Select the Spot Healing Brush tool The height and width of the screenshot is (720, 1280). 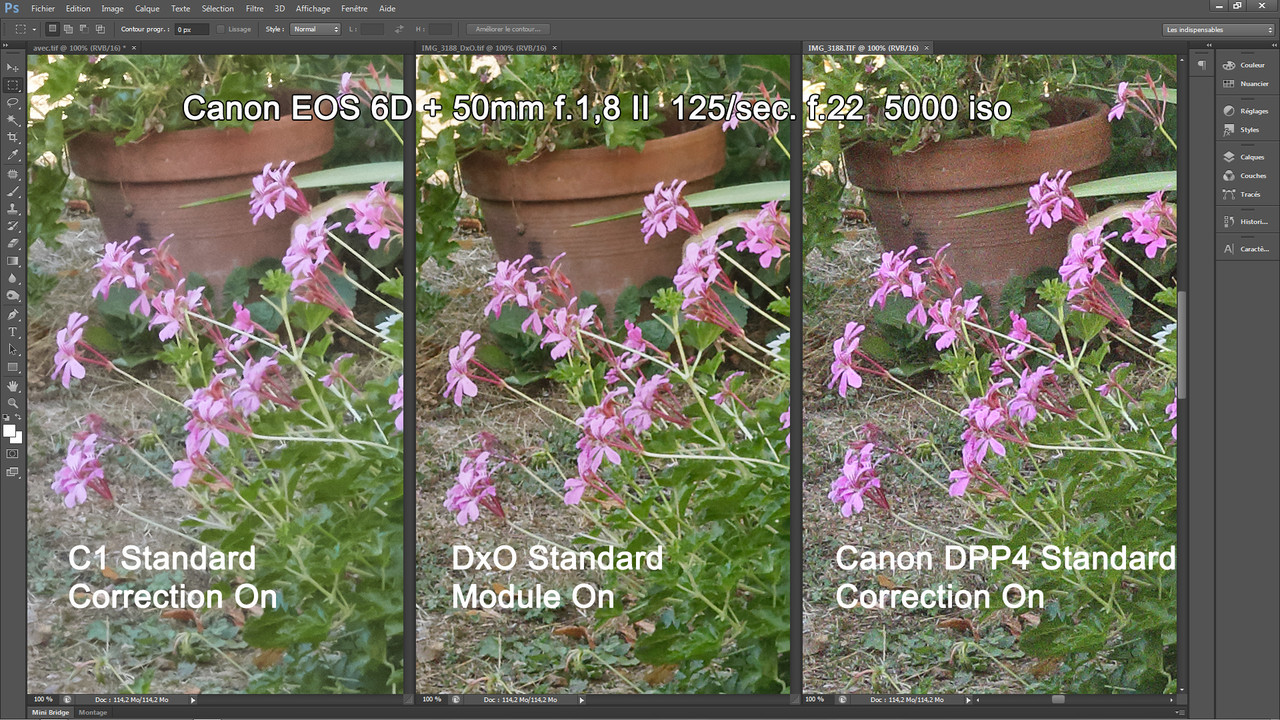tap(13, 174)
